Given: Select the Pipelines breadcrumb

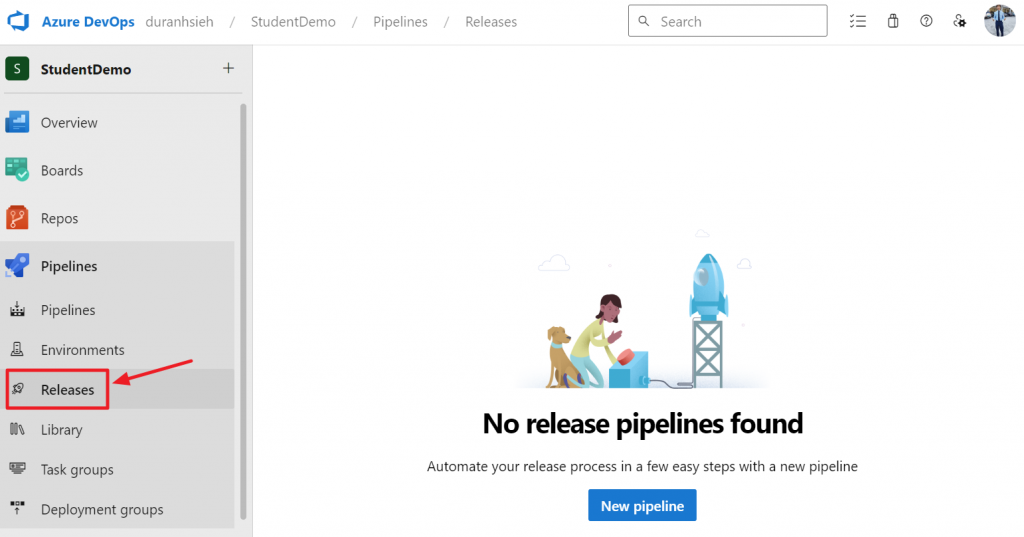Looking at the screenshot, I should 400,22.
